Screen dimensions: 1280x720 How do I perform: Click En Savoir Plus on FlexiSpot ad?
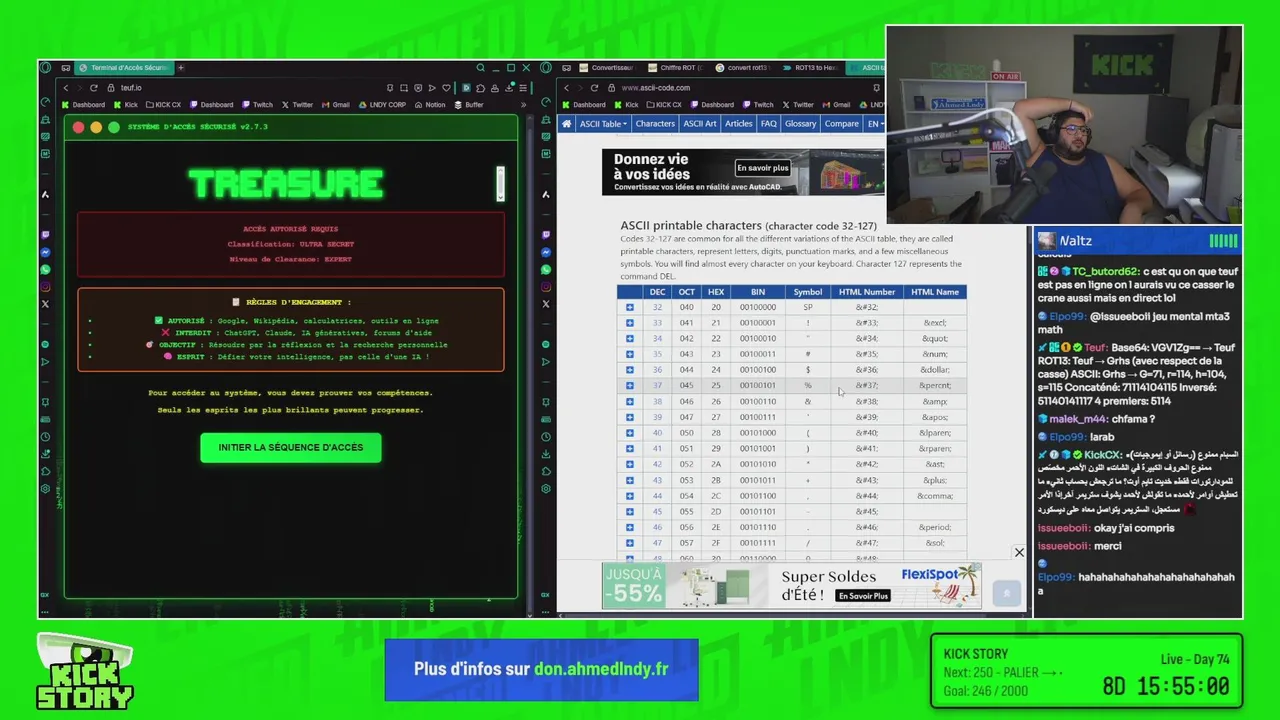[863, 596]
